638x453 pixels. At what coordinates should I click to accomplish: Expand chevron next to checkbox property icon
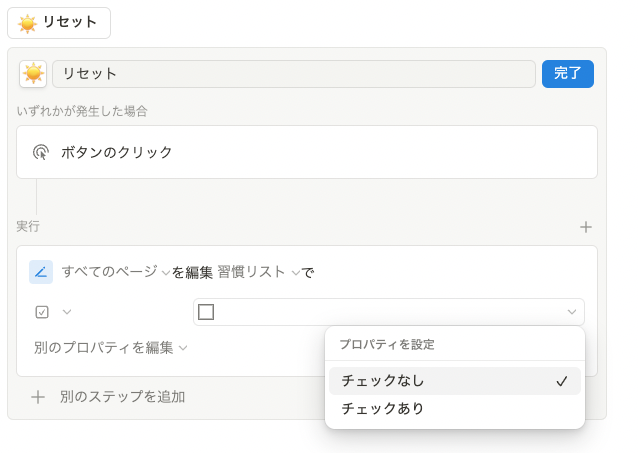tap(67, 312)
